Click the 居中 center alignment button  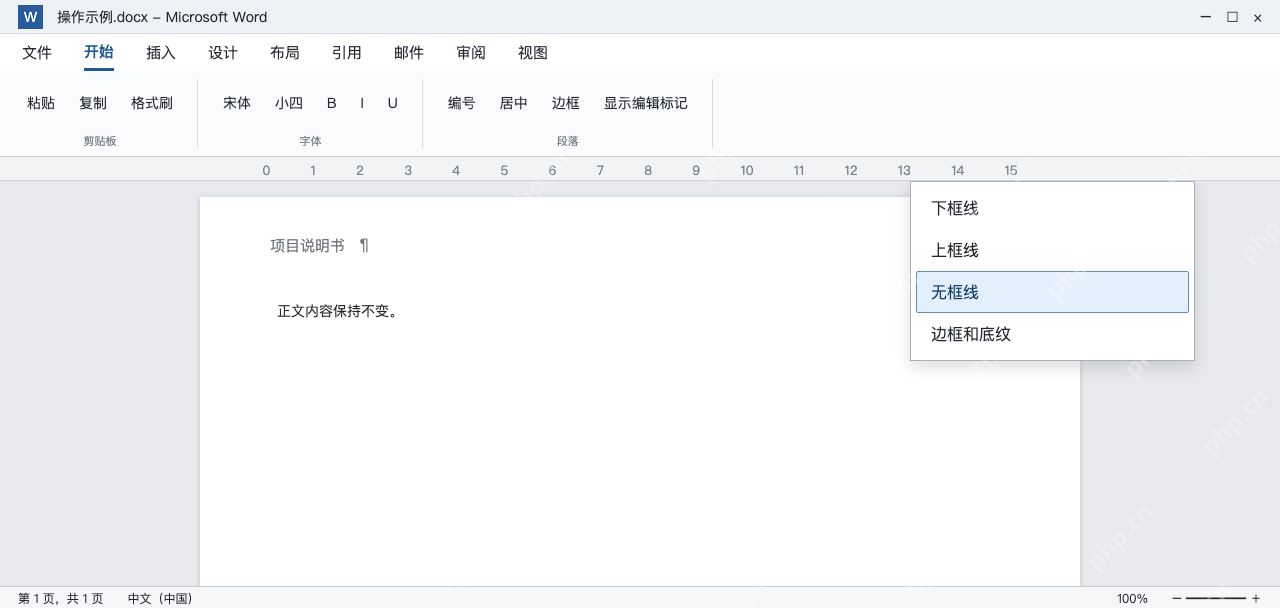pyautogui.click(x=514, y=103)
